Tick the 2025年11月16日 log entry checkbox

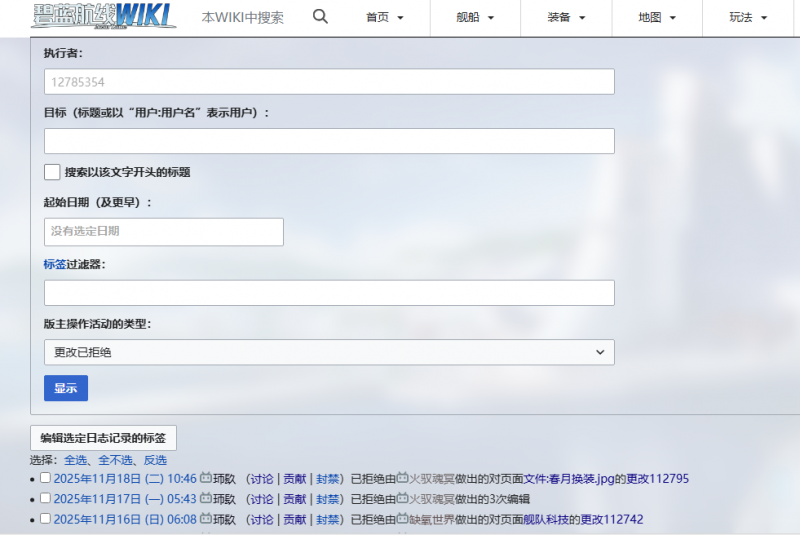pos(45,519)
